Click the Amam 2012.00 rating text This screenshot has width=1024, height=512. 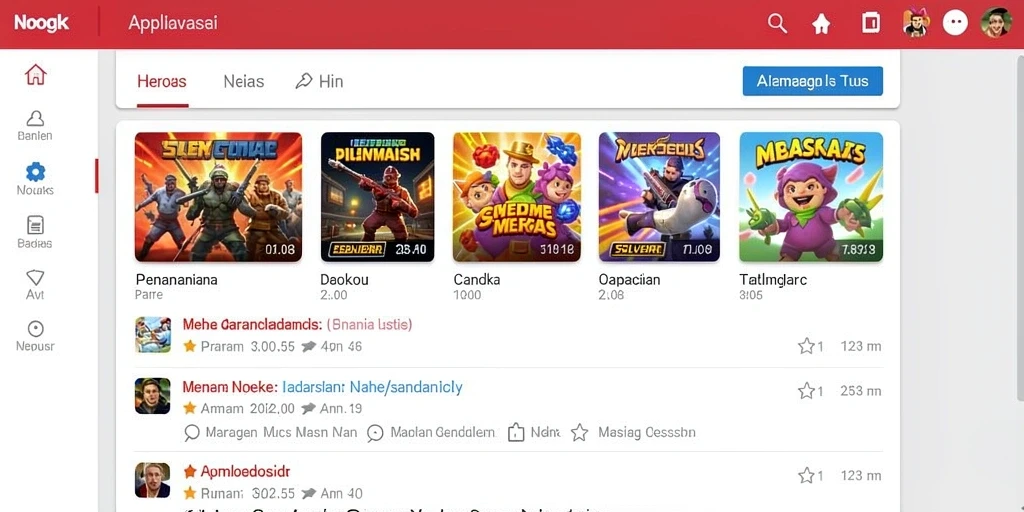click(248, 409)
